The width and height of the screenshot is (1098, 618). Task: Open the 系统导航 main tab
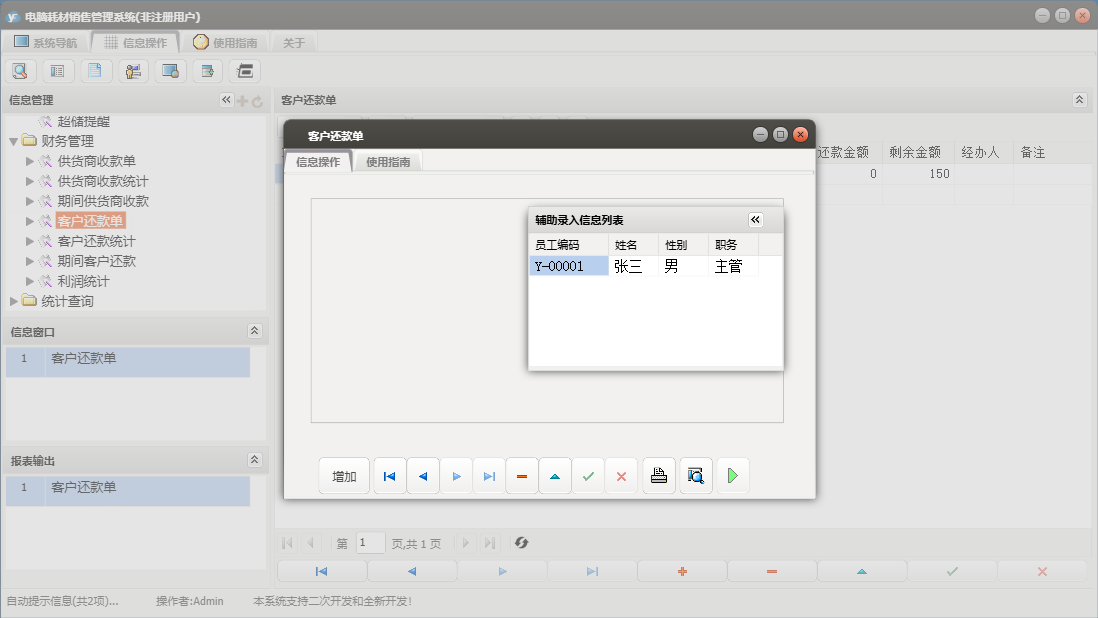click(x=45, y=43)
